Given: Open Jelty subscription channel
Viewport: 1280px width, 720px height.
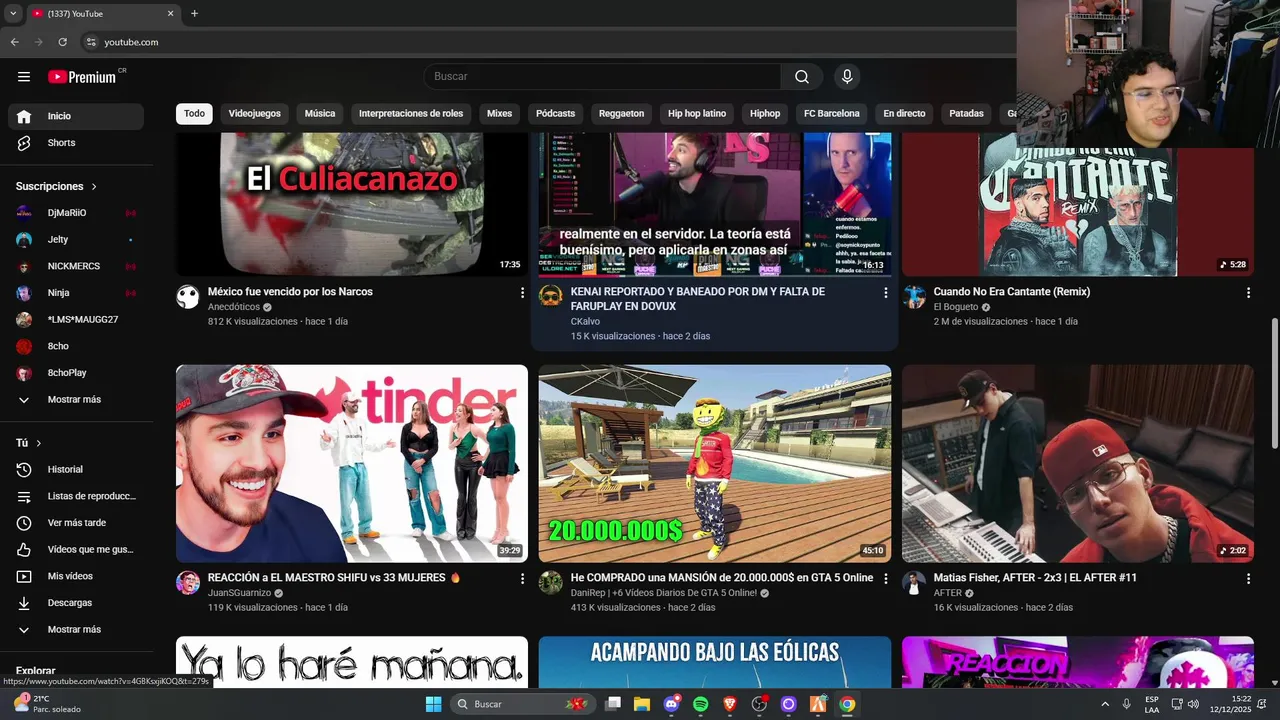Looking at the screenshot, I should coord(76,240).
